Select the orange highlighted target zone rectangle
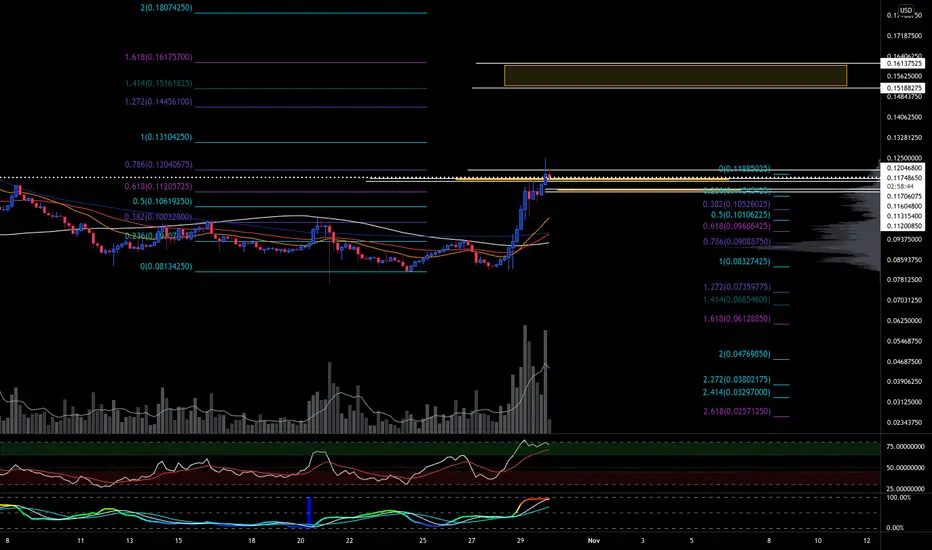This screenshot has height=550, width=932. click(675, 76)
